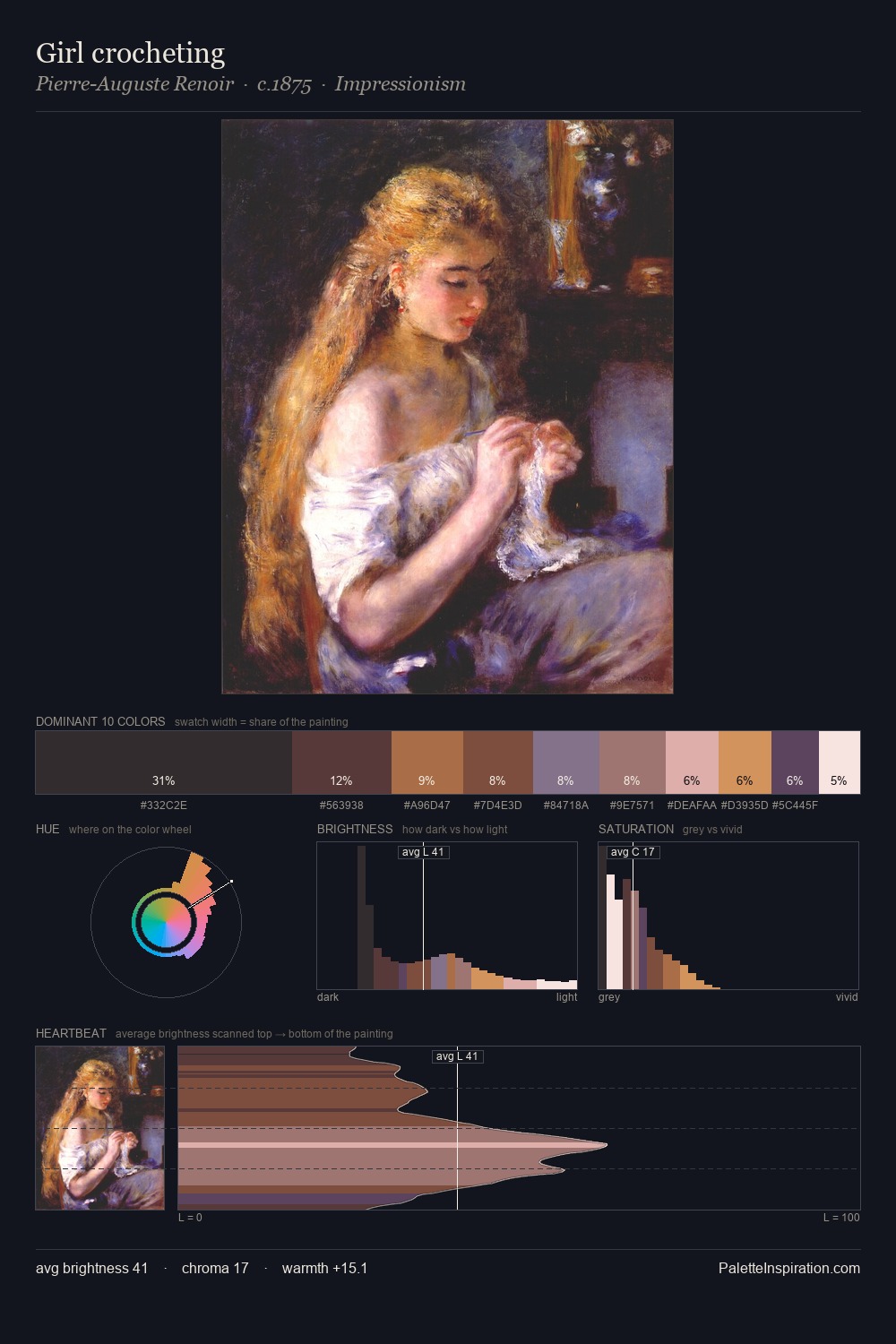Click the 'warmth +15.1' footer stat
896x1344 pixels.
325,1268
